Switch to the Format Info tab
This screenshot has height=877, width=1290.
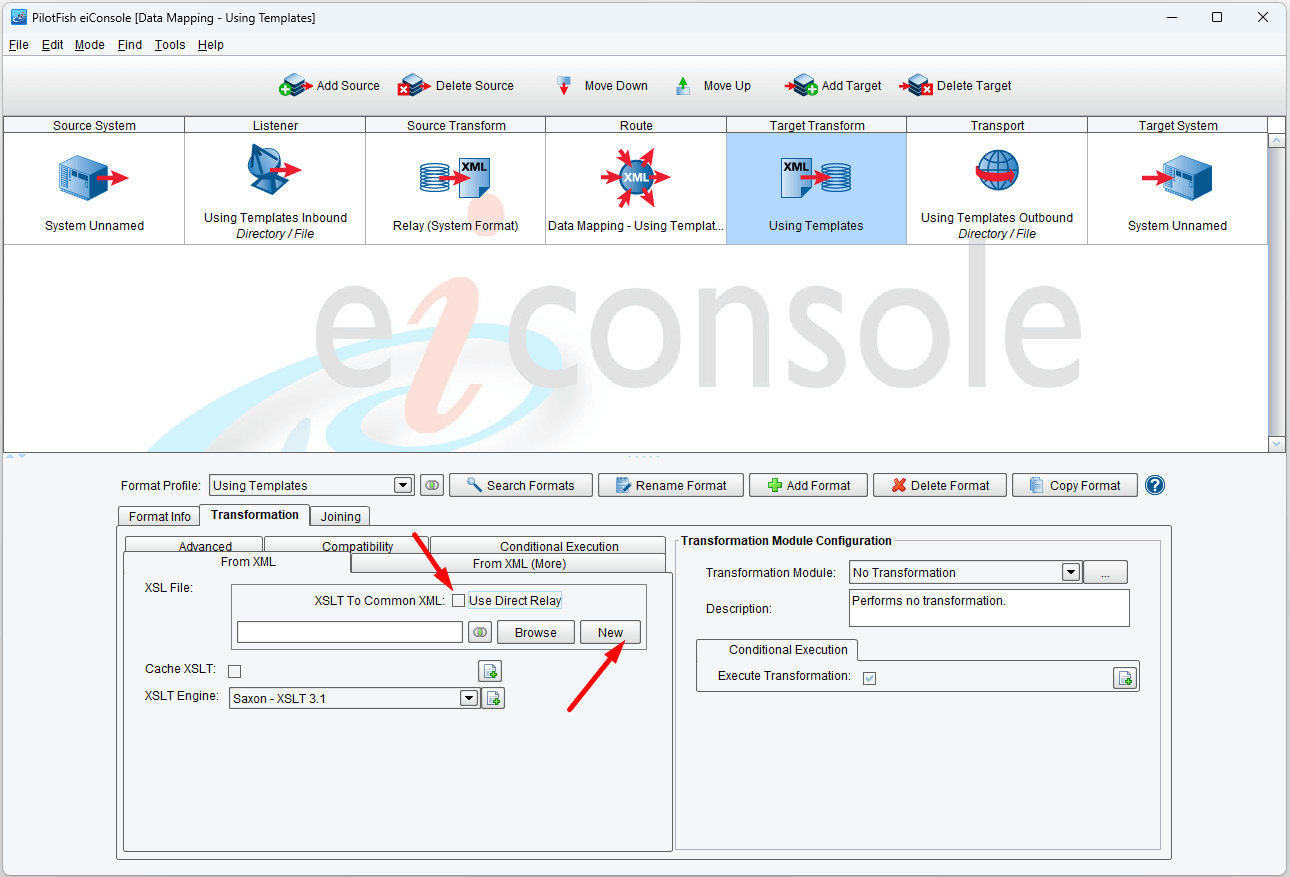[x=160, y=516]
